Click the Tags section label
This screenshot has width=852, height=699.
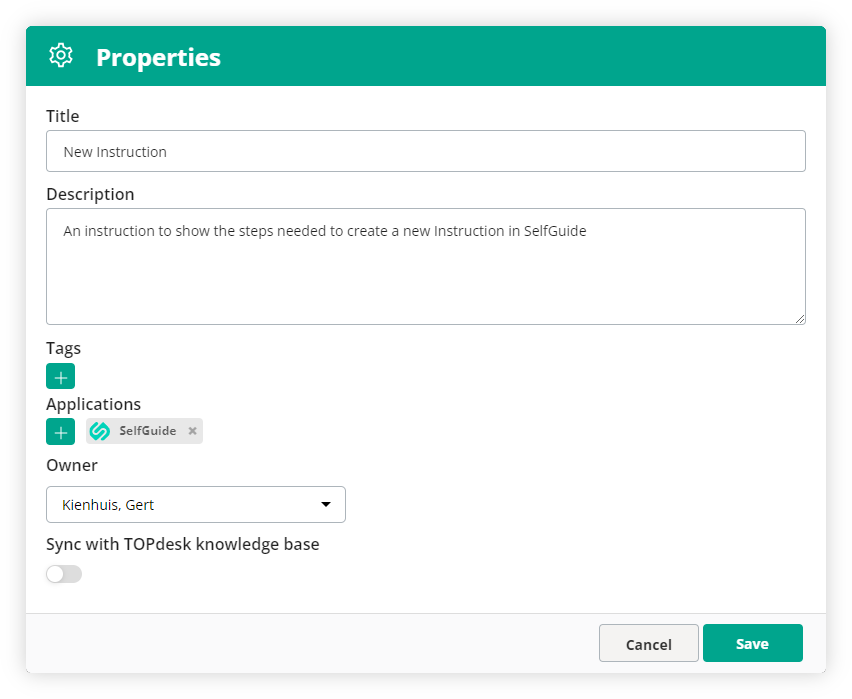pyautogui.click(x=63, y=348)
